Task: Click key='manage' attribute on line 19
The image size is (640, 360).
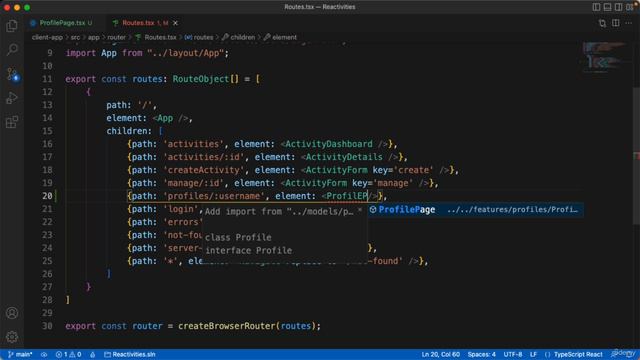Action: pyautogui.click(x=382, y=183)
